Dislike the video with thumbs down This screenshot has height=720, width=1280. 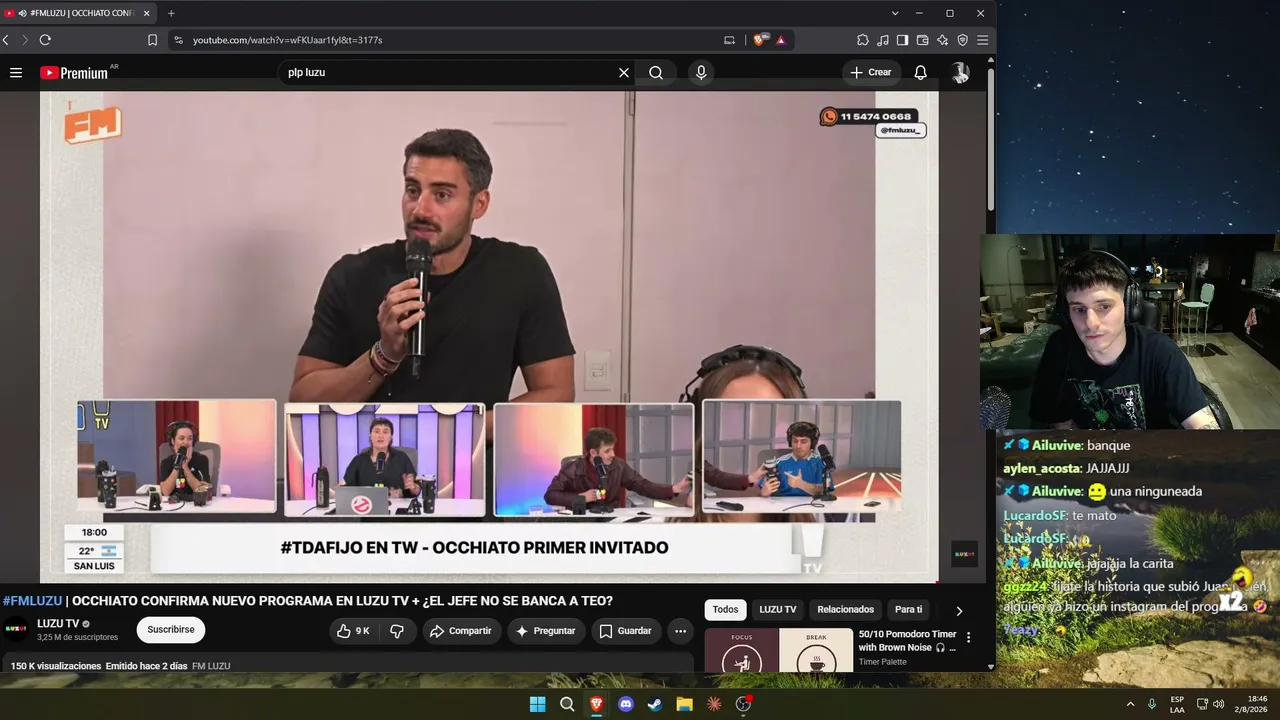tap(397, 631)
